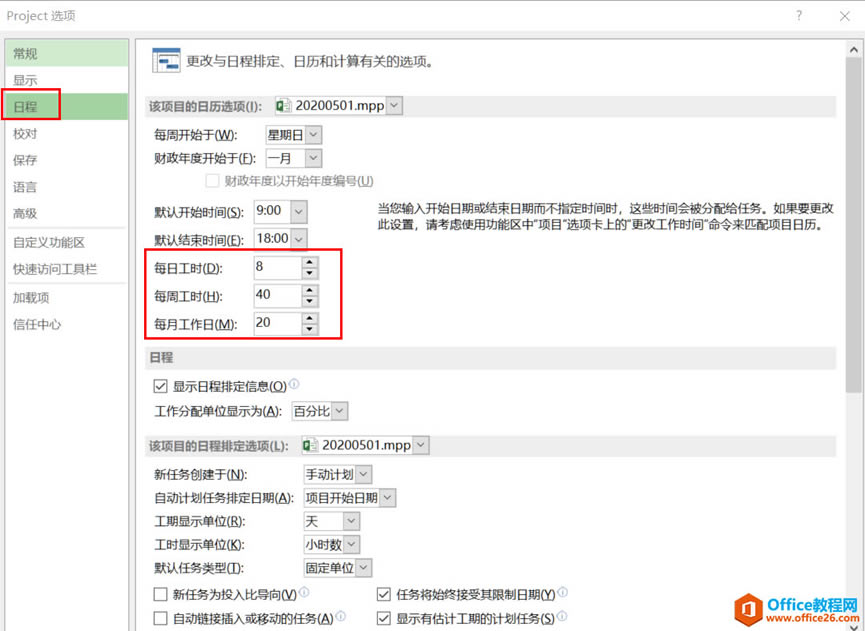Decrease 每日工时 with down arrow
Viewport: 865px width, 631px height.
[x=310, y=273]
